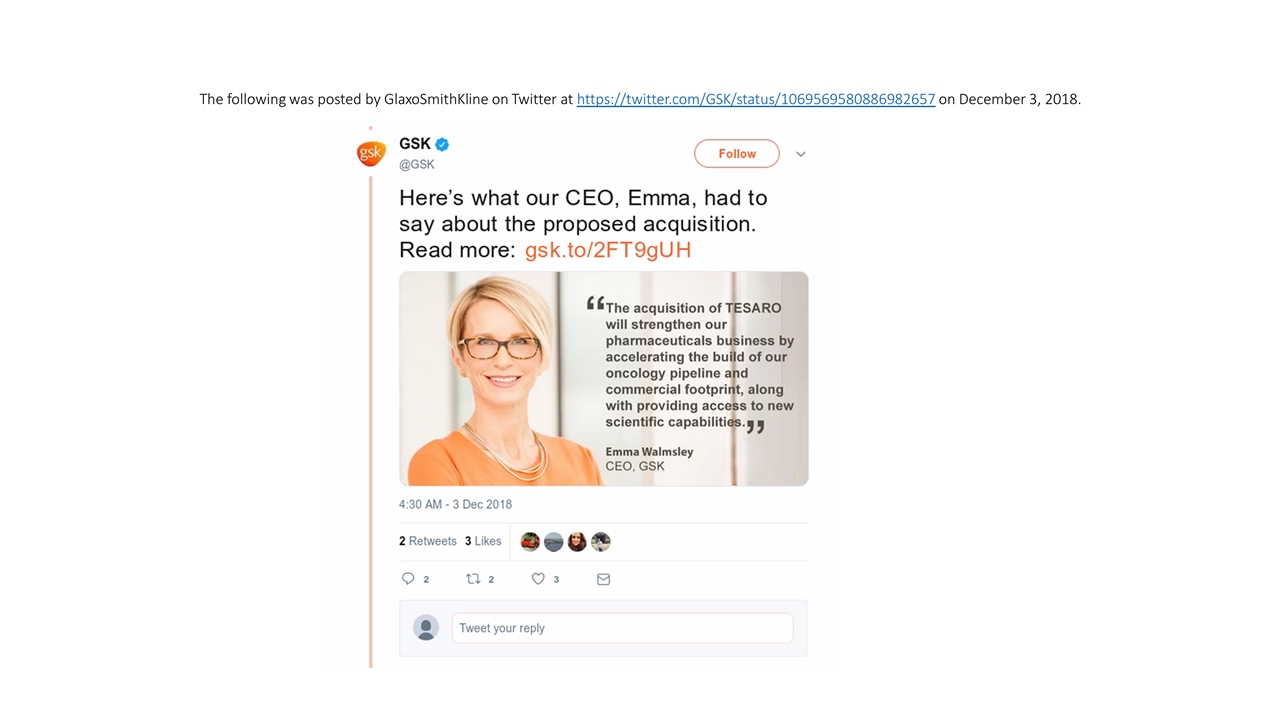Click the @GSK handle
Screen dimensions: 1280x720
(417, 164)
